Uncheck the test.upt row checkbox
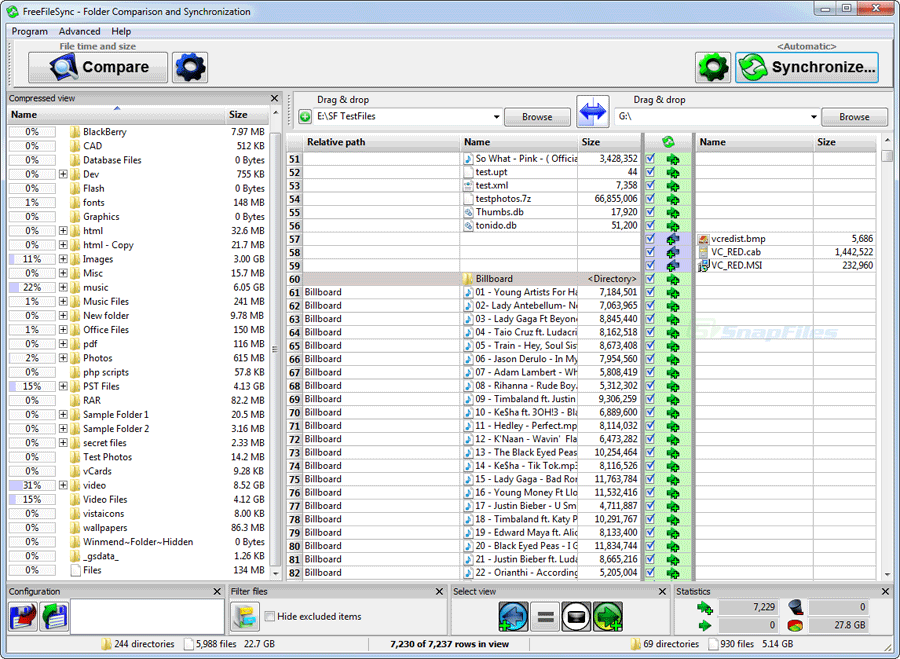 coord(650,172)
